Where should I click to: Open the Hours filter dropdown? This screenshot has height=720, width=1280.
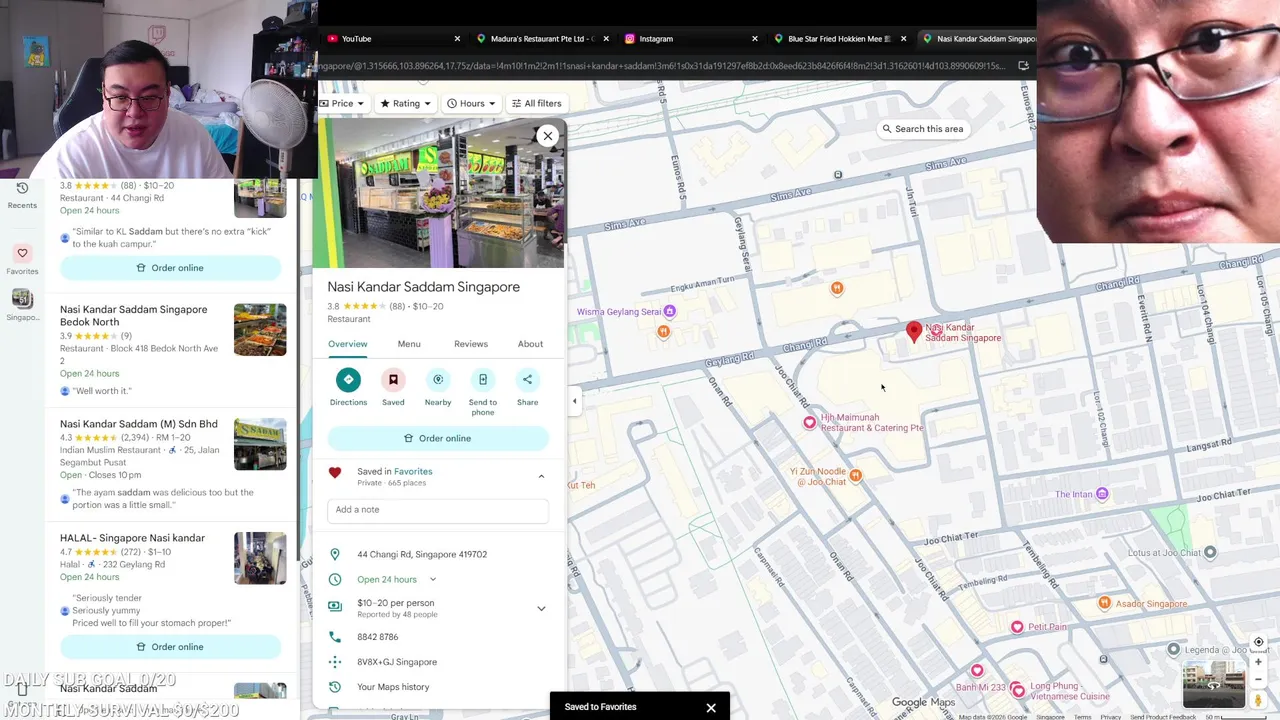(x=470, y=103)
